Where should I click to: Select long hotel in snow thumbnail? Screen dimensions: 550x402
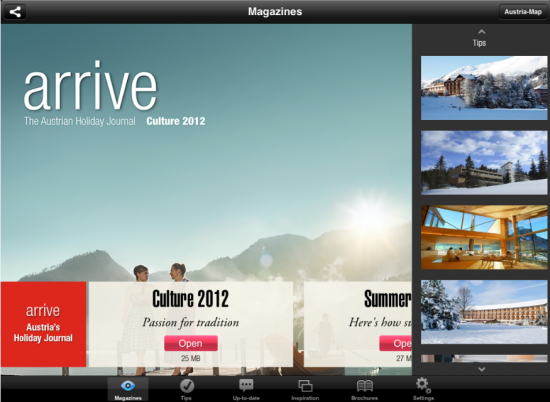tap(484, 312)
